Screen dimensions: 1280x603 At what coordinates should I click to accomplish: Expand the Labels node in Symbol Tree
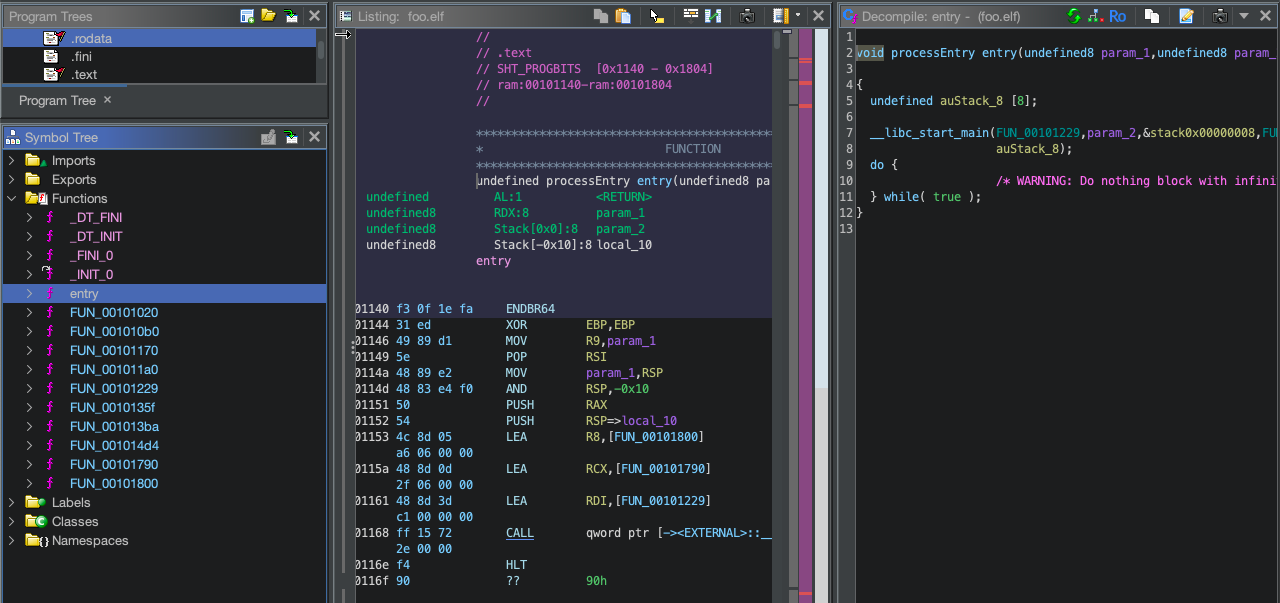tap(12, 502)
